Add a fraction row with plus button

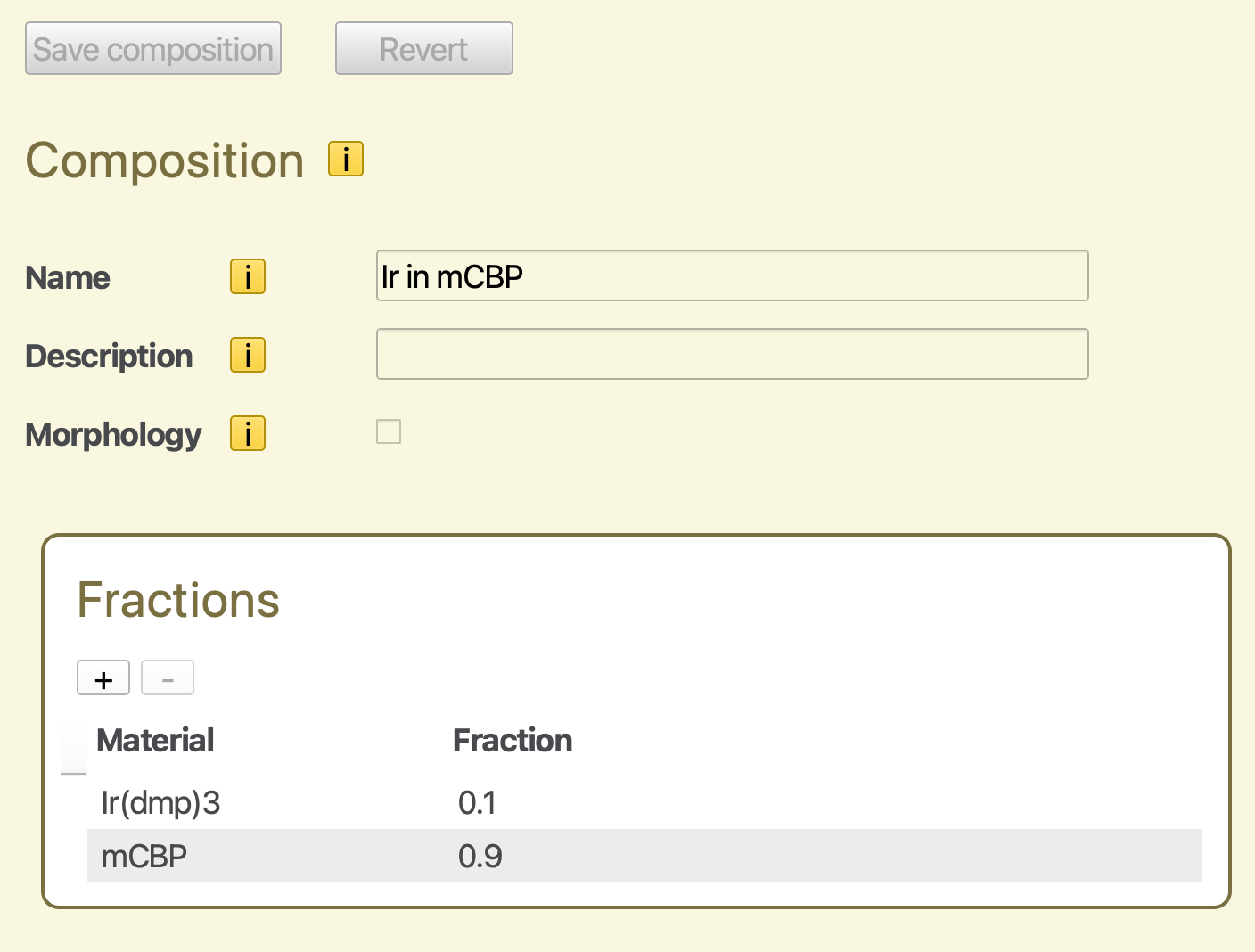click(103, 678)
